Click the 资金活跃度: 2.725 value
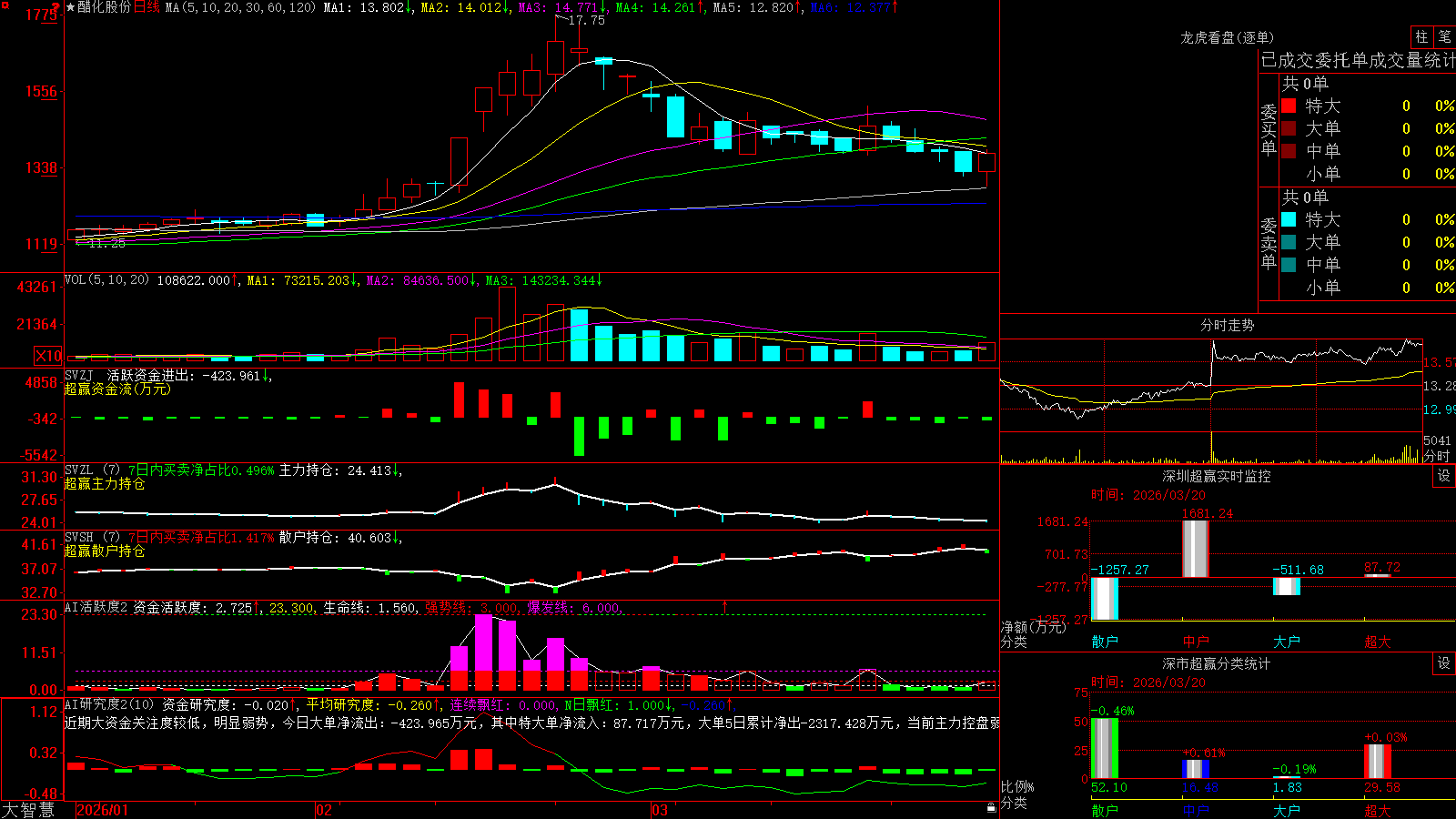The height and width of the screenshot is (819, 1456). click(x=197, y=607)
